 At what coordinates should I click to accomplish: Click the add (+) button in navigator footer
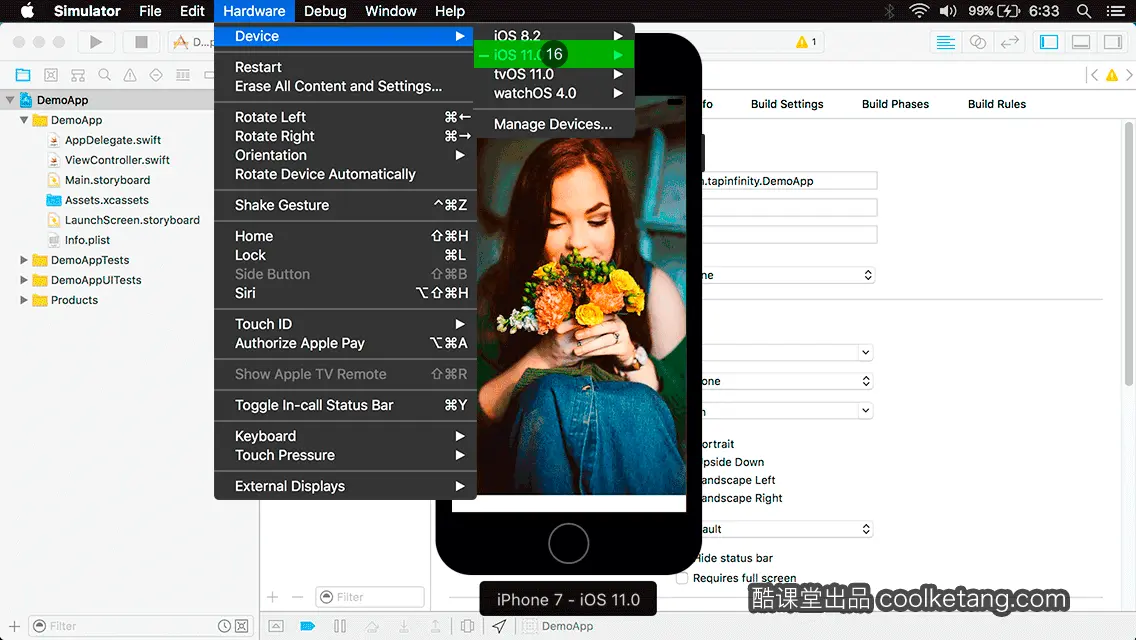click(14, 626)
